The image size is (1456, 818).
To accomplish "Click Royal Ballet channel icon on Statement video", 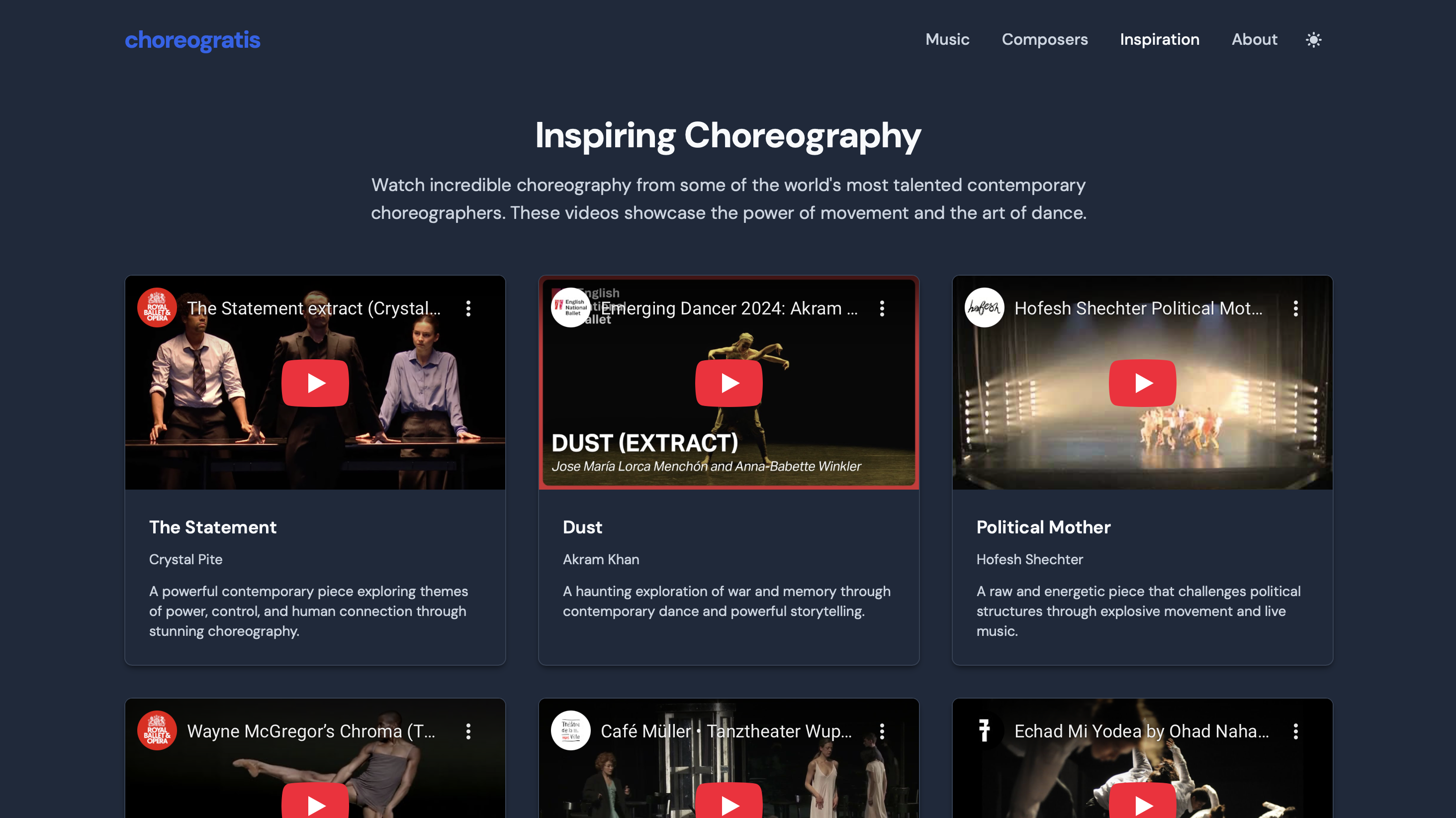I will (157, 307).
